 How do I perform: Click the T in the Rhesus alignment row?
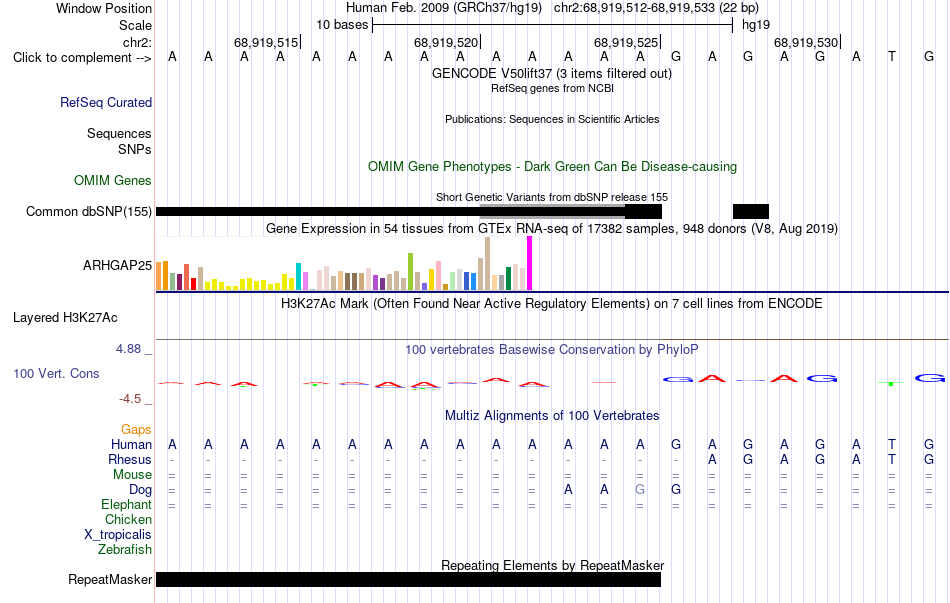[892, 460]
